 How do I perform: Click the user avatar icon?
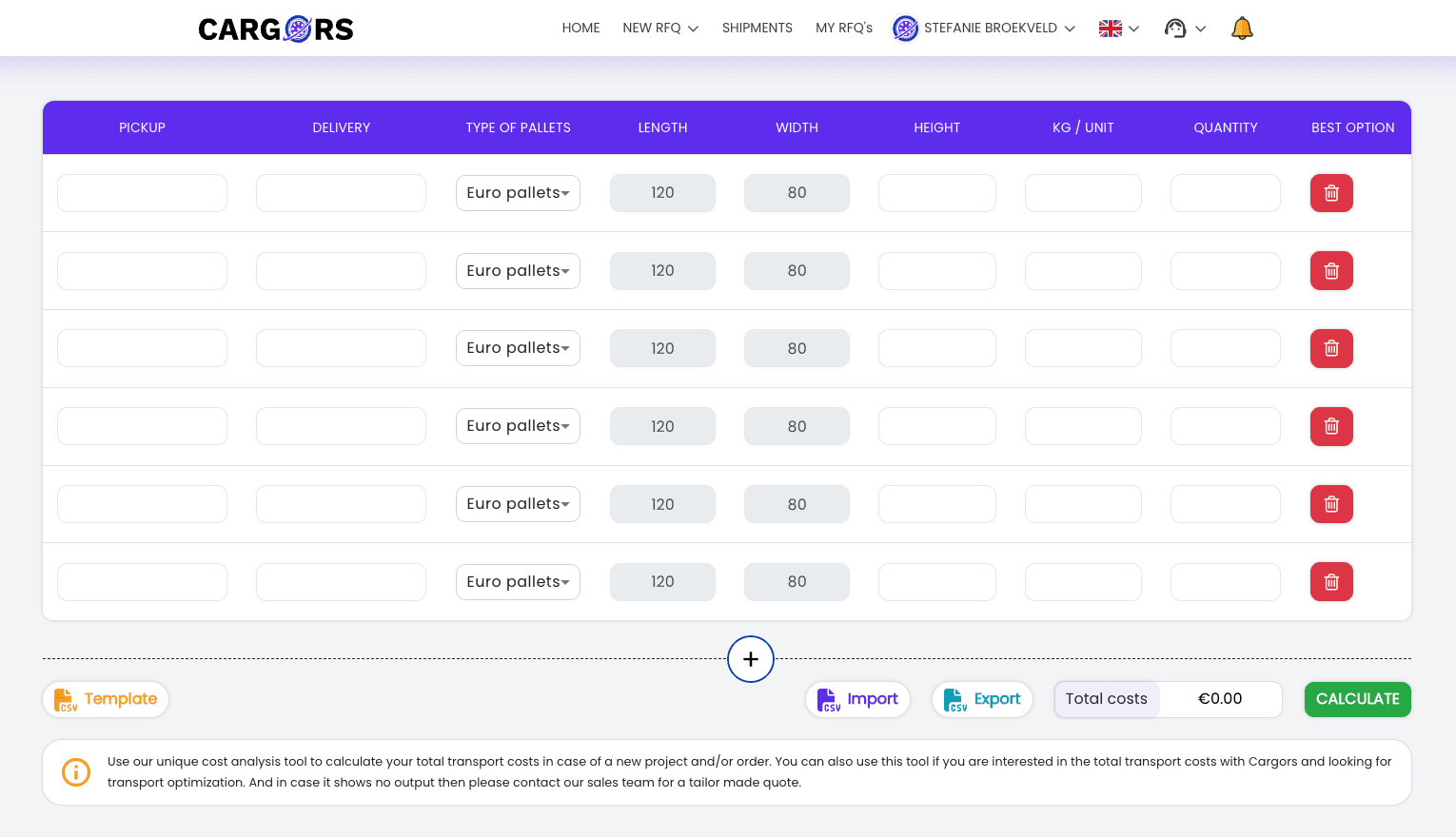pos(905,29)
